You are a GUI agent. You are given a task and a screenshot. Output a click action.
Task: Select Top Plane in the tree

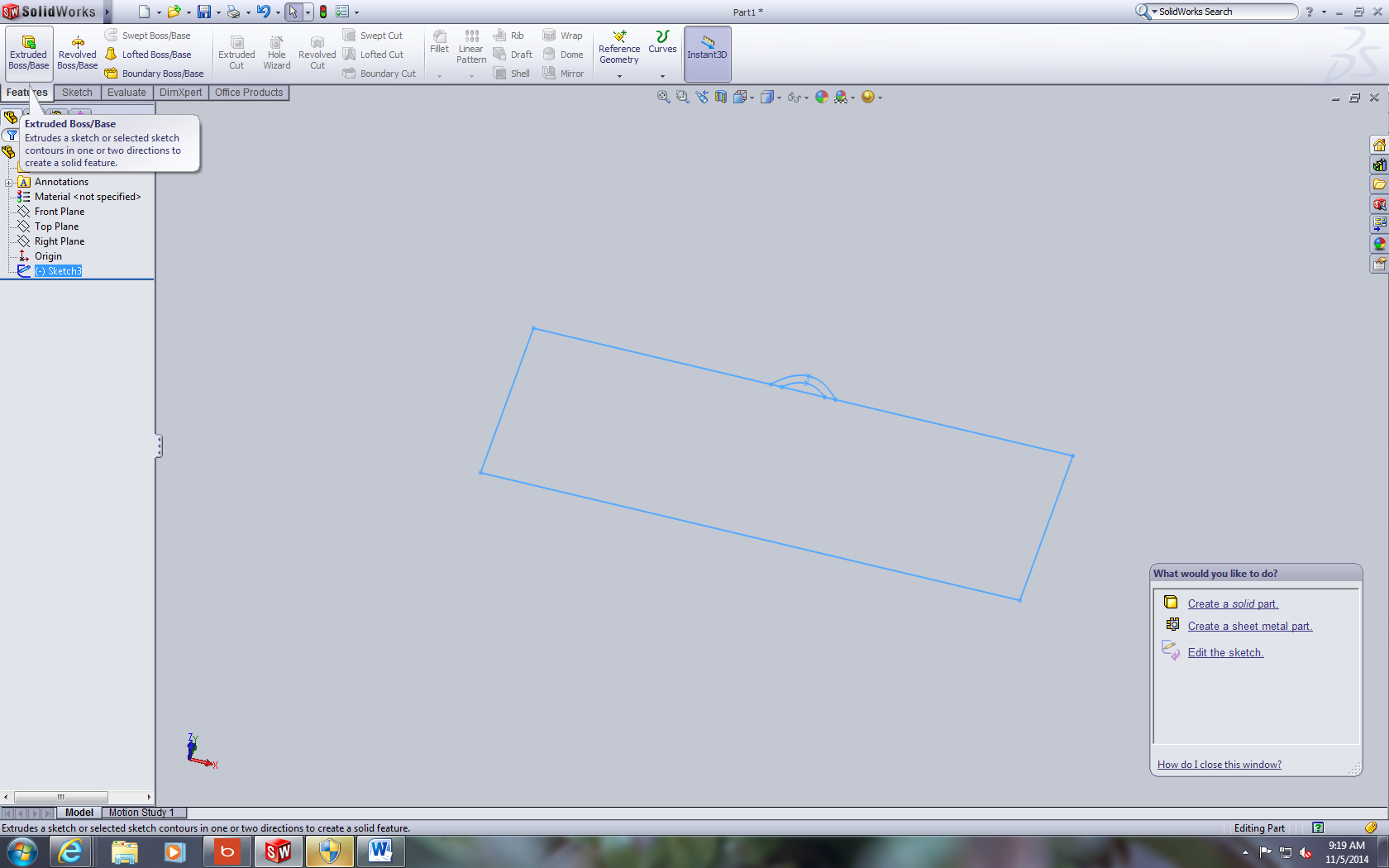click(56, 227)
